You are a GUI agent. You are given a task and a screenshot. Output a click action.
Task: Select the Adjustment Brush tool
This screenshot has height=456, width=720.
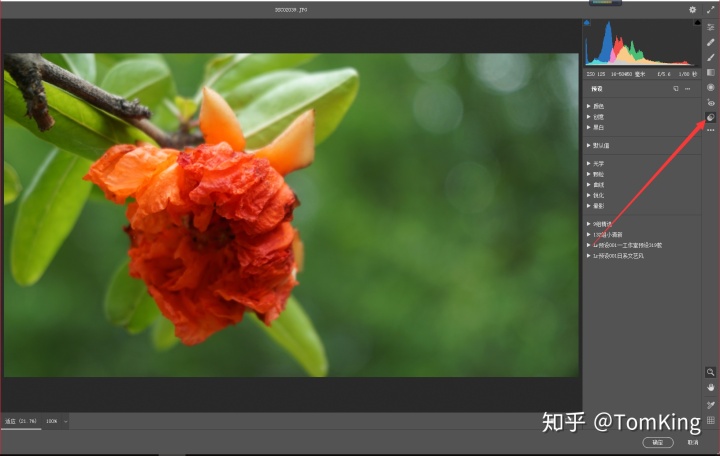(711, 57)
